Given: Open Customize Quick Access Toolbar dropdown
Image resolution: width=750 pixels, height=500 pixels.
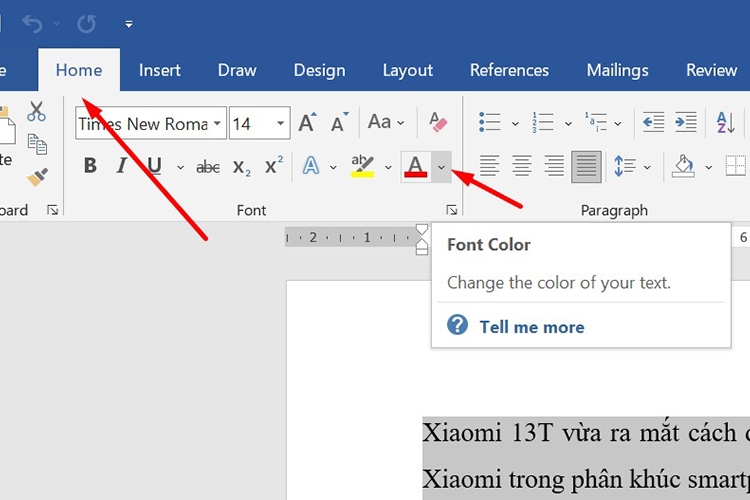Looking at the screenshot, I should (x=129, y=24).
